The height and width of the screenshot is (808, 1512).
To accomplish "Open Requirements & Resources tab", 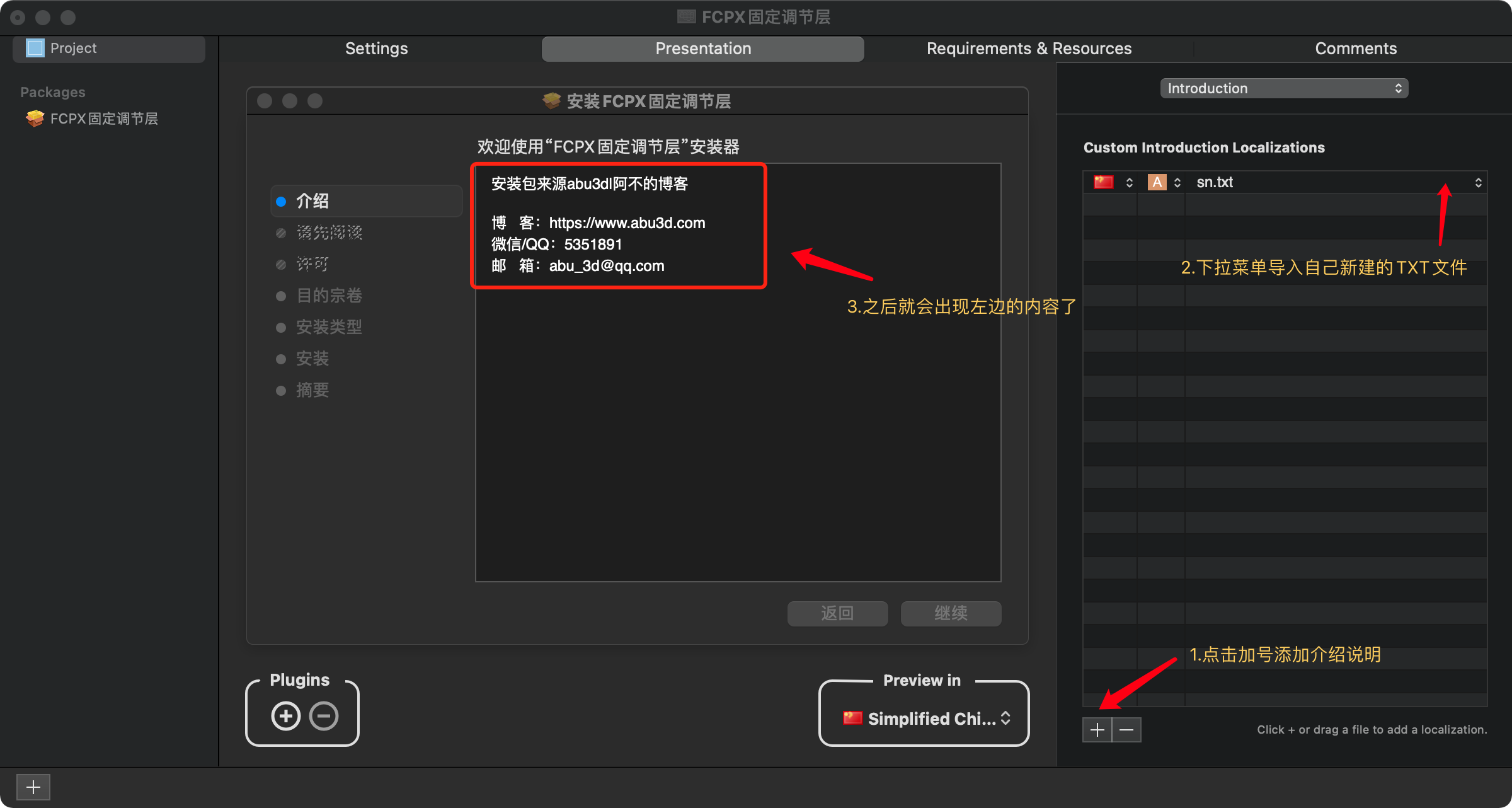I will pyautogui.click(x=1029, y=49).
